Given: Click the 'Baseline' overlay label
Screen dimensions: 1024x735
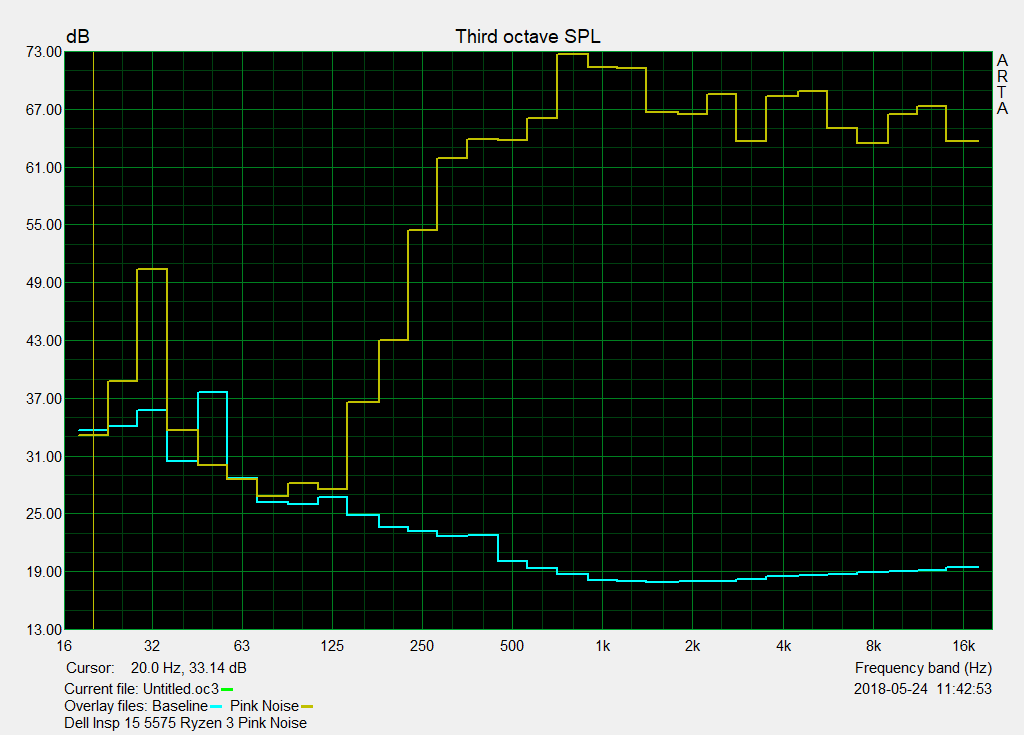Looking at the screenshot, I should 180,706.
